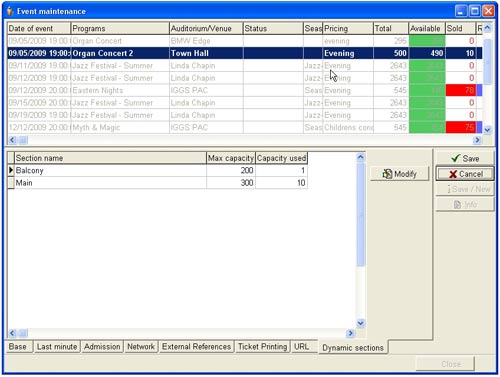Click the events list scroll right arrow
This screenshot has height=377, width=500.
tap(477, 140)
